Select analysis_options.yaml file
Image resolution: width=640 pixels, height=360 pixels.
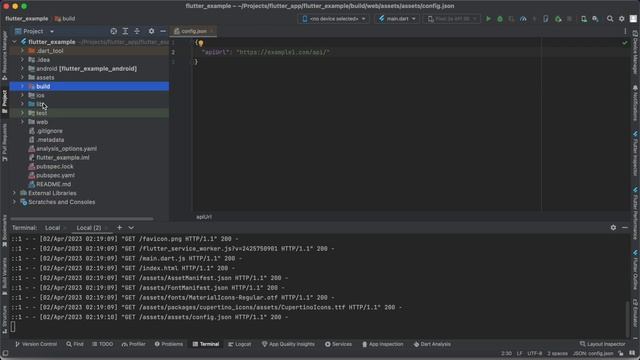click(x=66, y=149)
